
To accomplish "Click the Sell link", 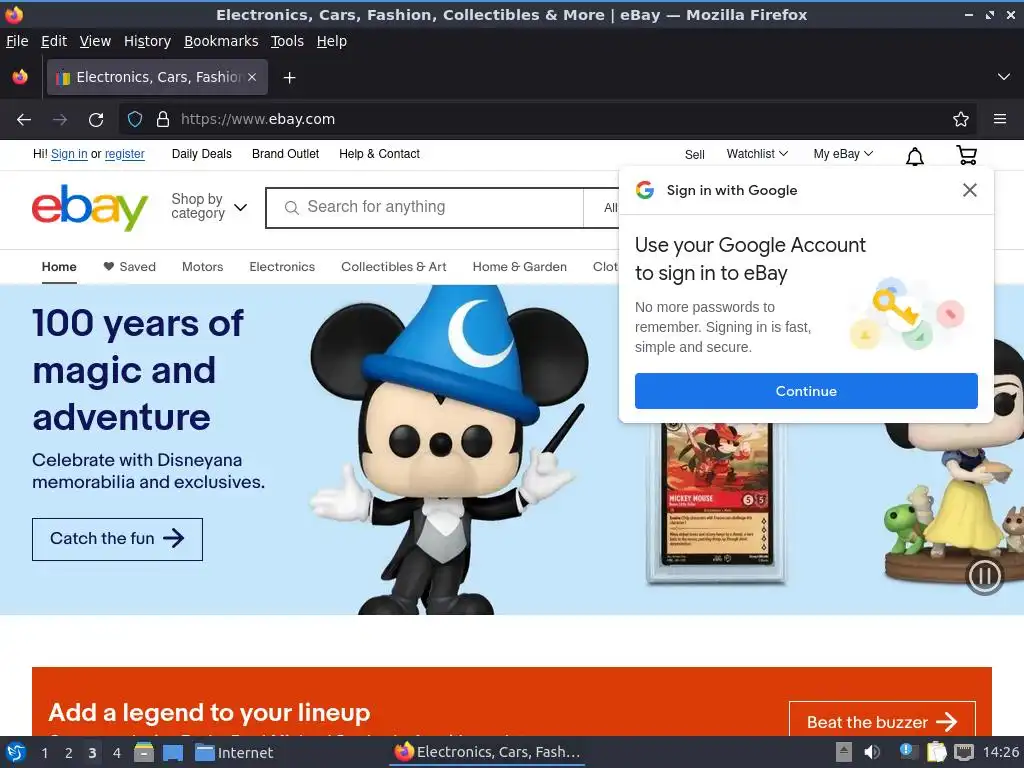I will (x=694, y=155).
